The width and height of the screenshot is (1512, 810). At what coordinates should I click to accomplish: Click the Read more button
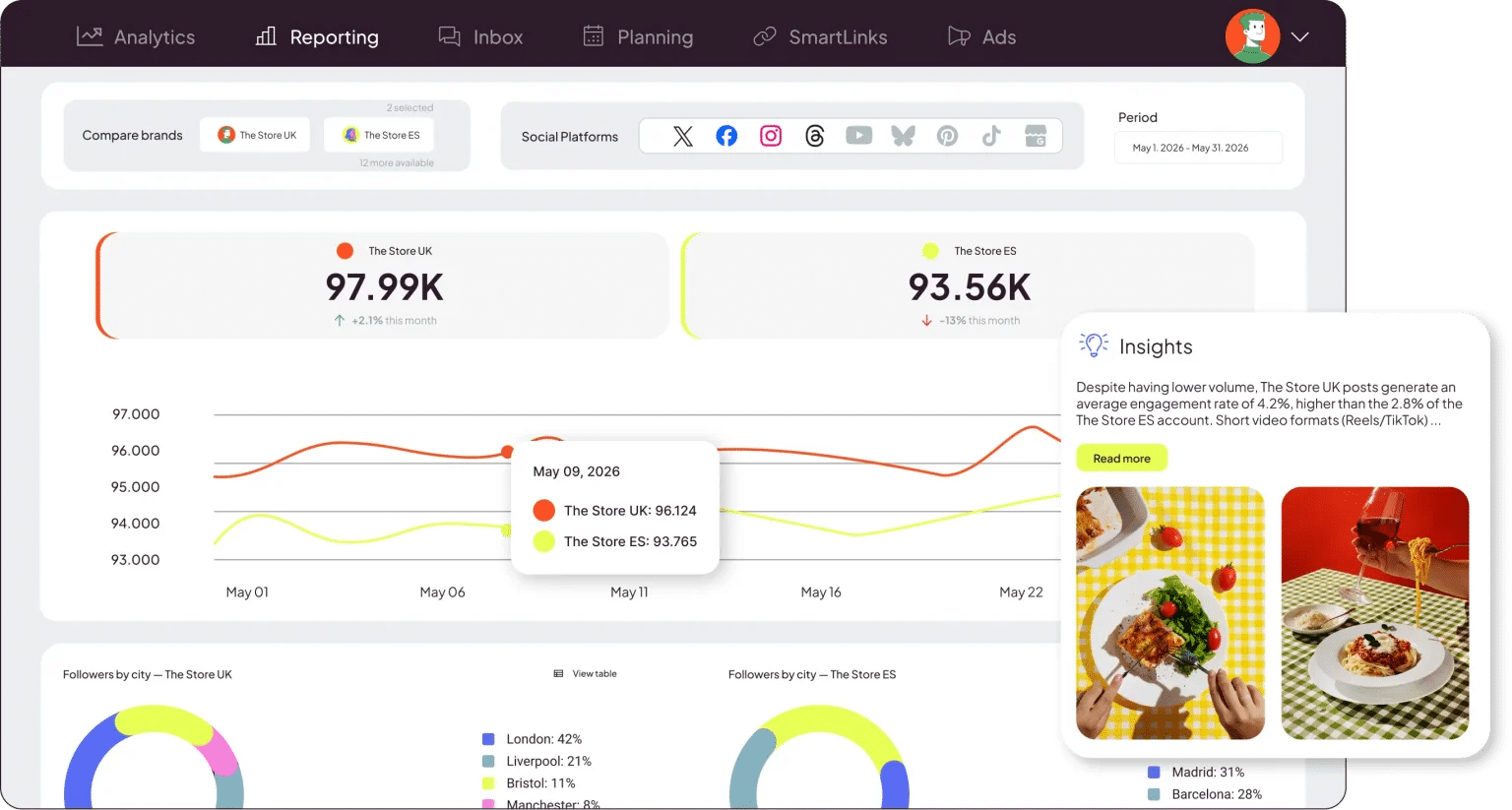(x=1121, y=459)
